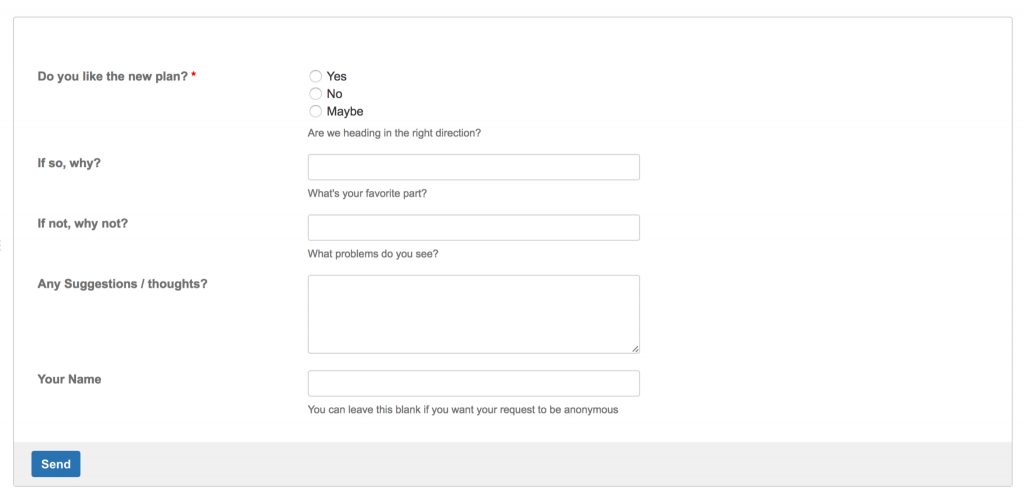Click the anonymous request hint under Your Name
1024x499 pixels.
point(463,409)
